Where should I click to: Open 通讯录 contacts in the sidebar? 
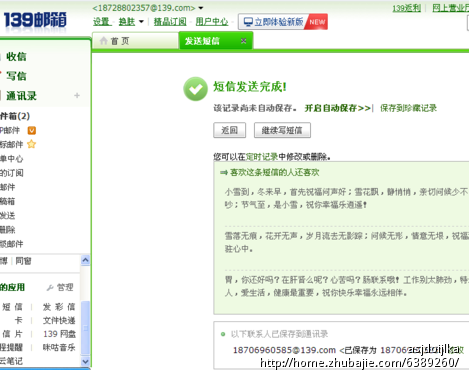click(x=21, y=96)
